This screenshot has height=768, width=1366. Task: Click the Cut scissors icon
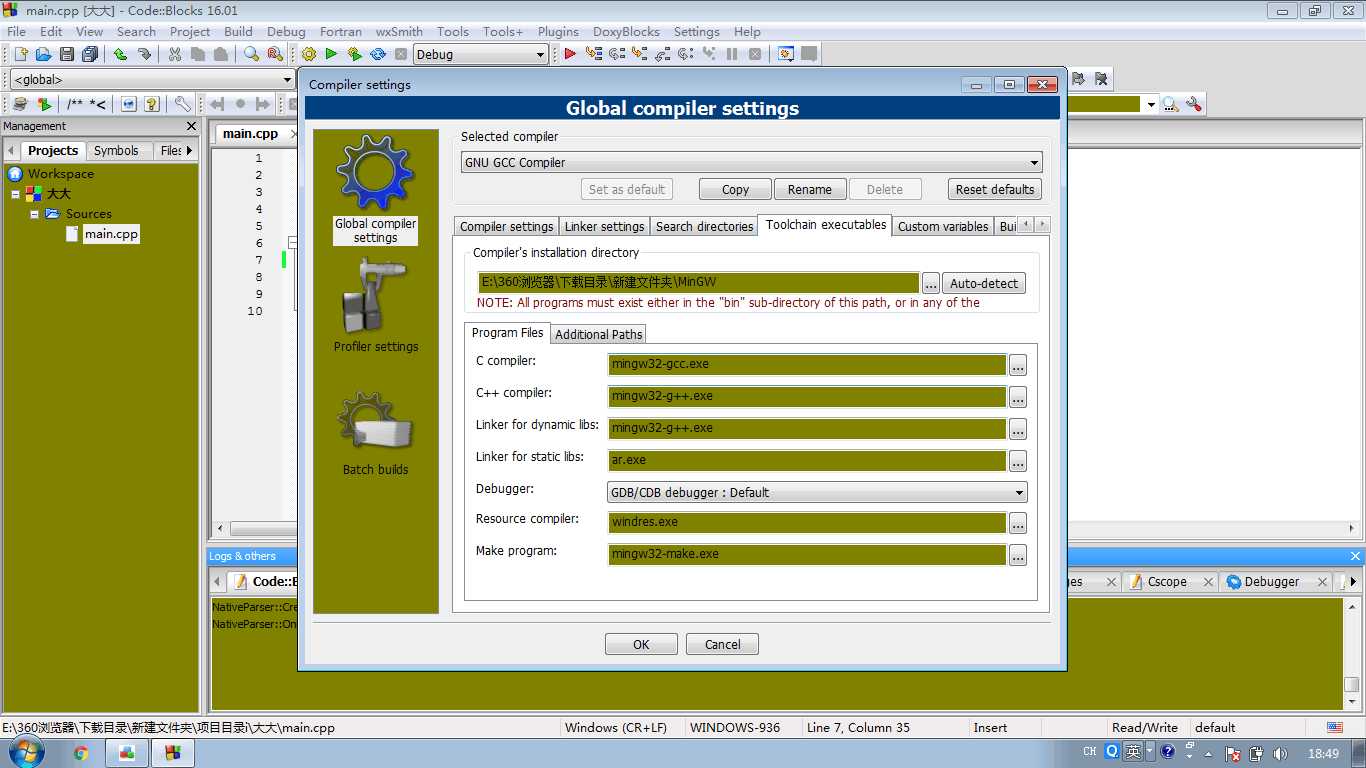(x=175, y=54)
